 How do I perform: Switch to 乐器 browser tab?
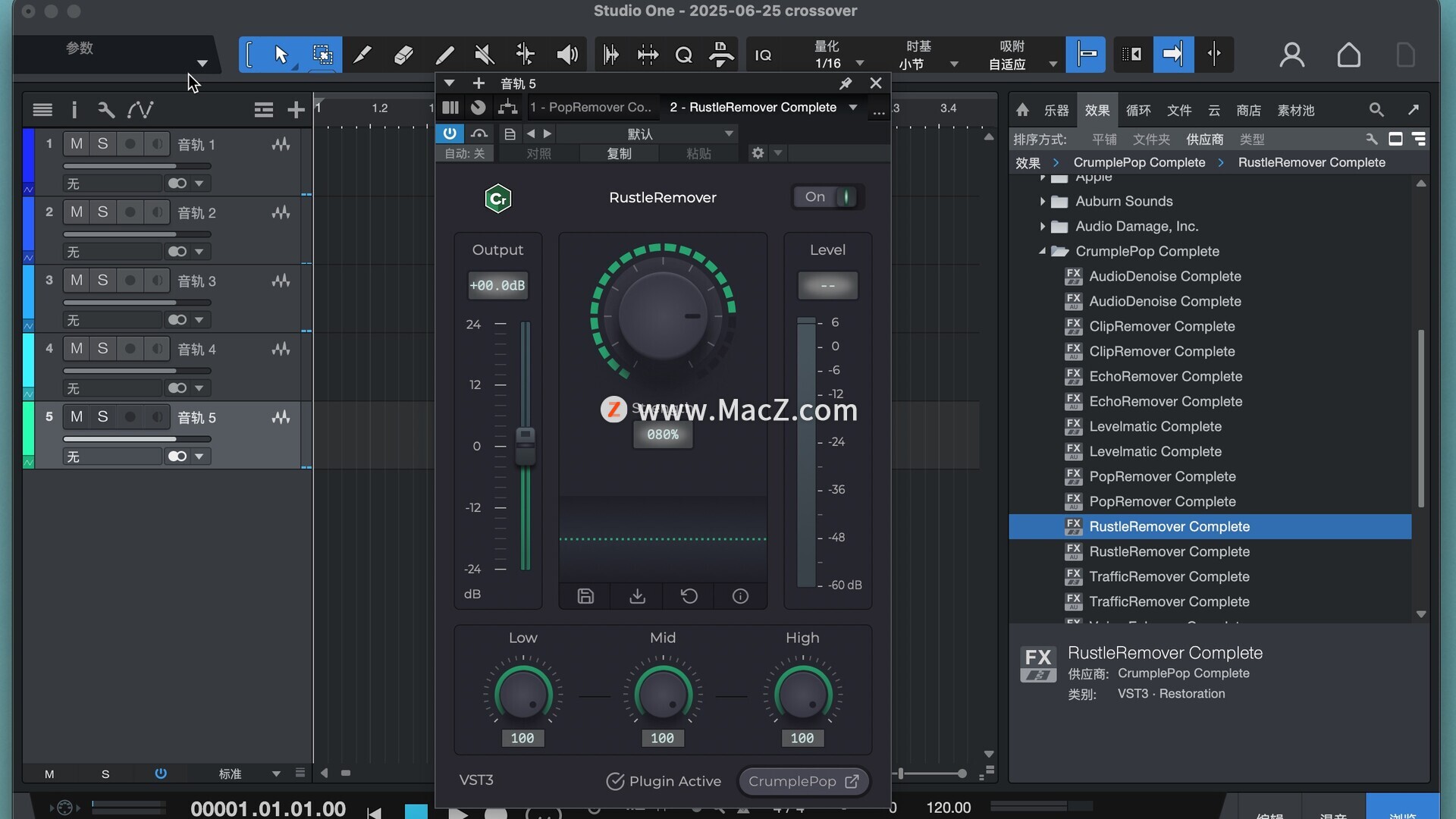tap(1056, 111)
